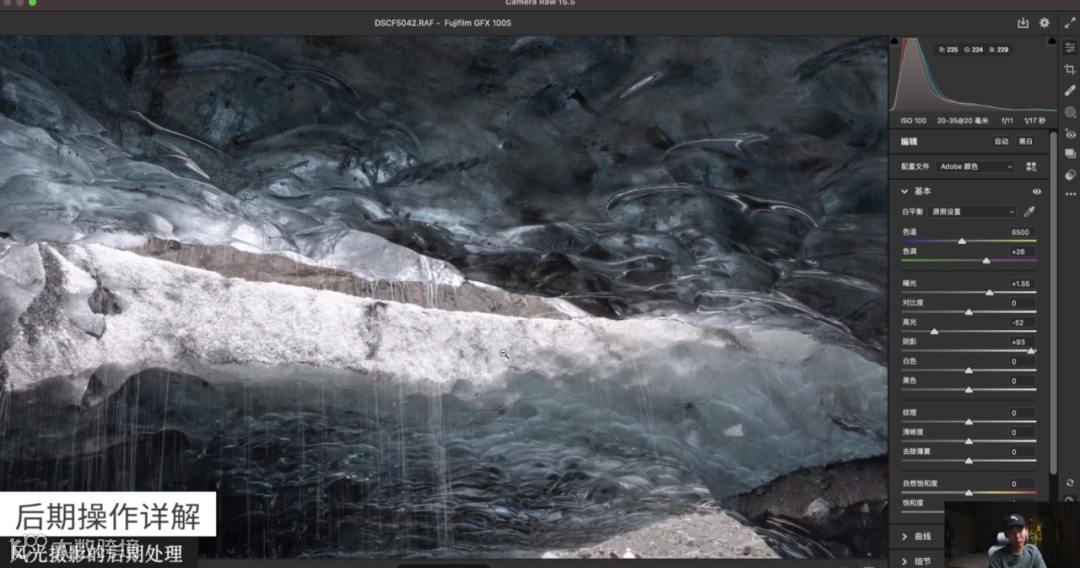Click the 黑白 black and white button
The width and height of the screenshot is (1080, 568).
(x=1026, y=141)
